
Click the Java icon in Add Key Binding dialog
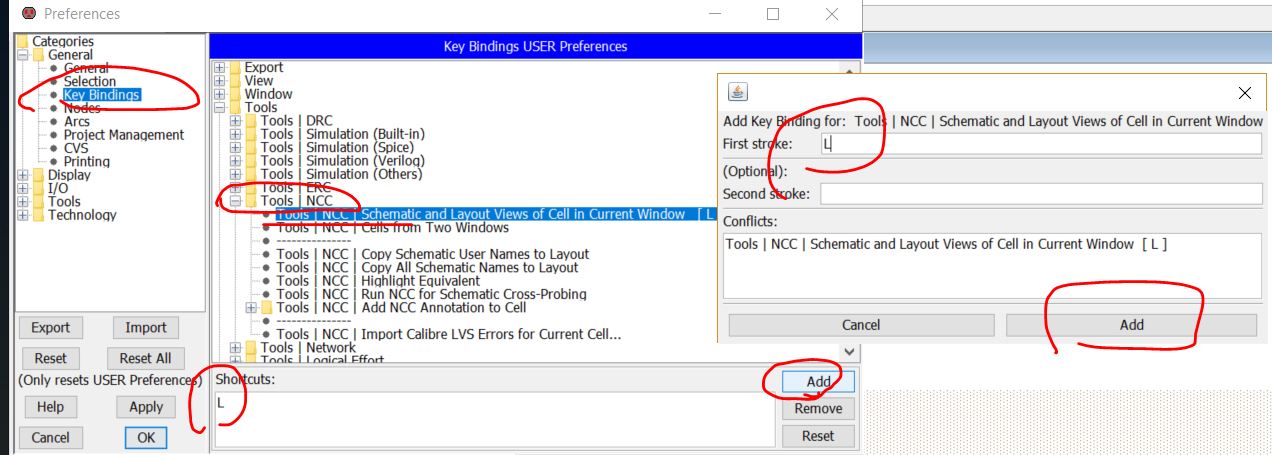[x=738, y=93]
